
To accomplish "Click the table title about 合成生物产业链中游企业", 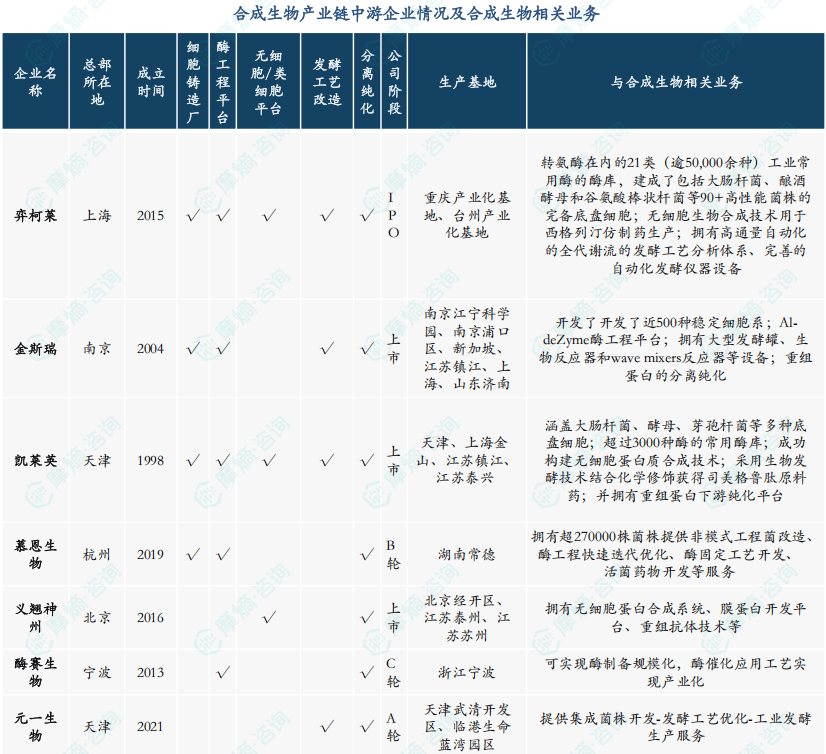I will 416,13.
